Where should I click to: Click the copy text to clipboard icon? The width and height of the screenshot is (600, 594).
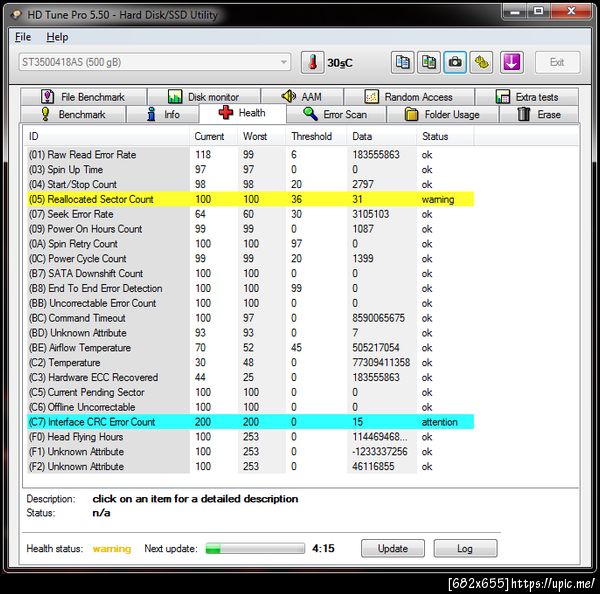403,62
